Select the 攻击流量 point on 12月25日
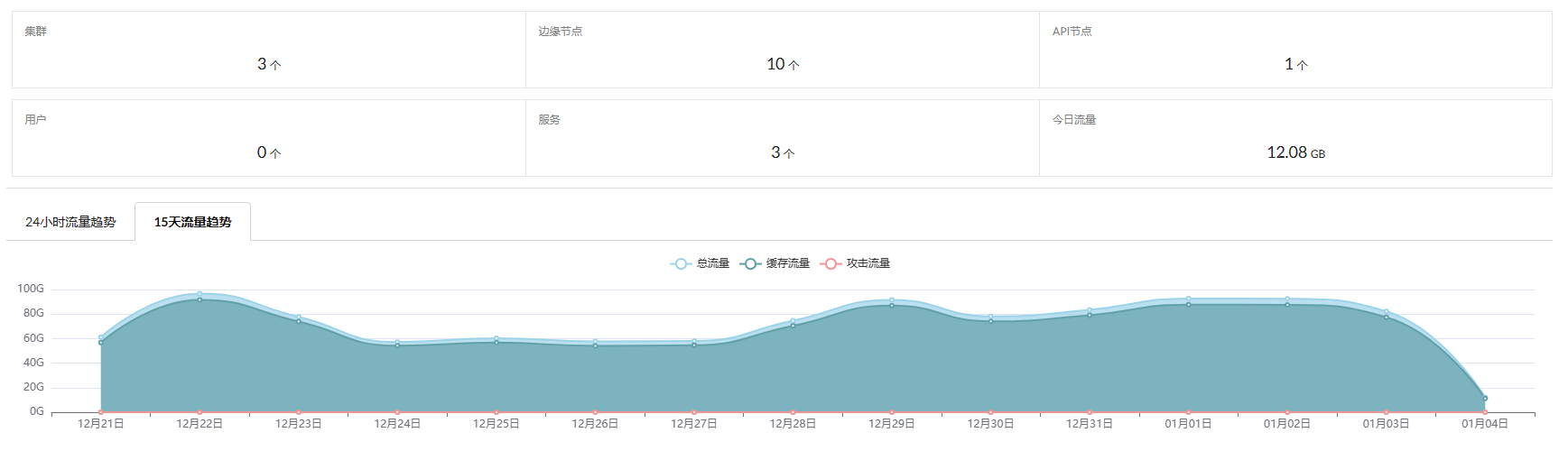The image size is (1568, 451). [496, 412]
